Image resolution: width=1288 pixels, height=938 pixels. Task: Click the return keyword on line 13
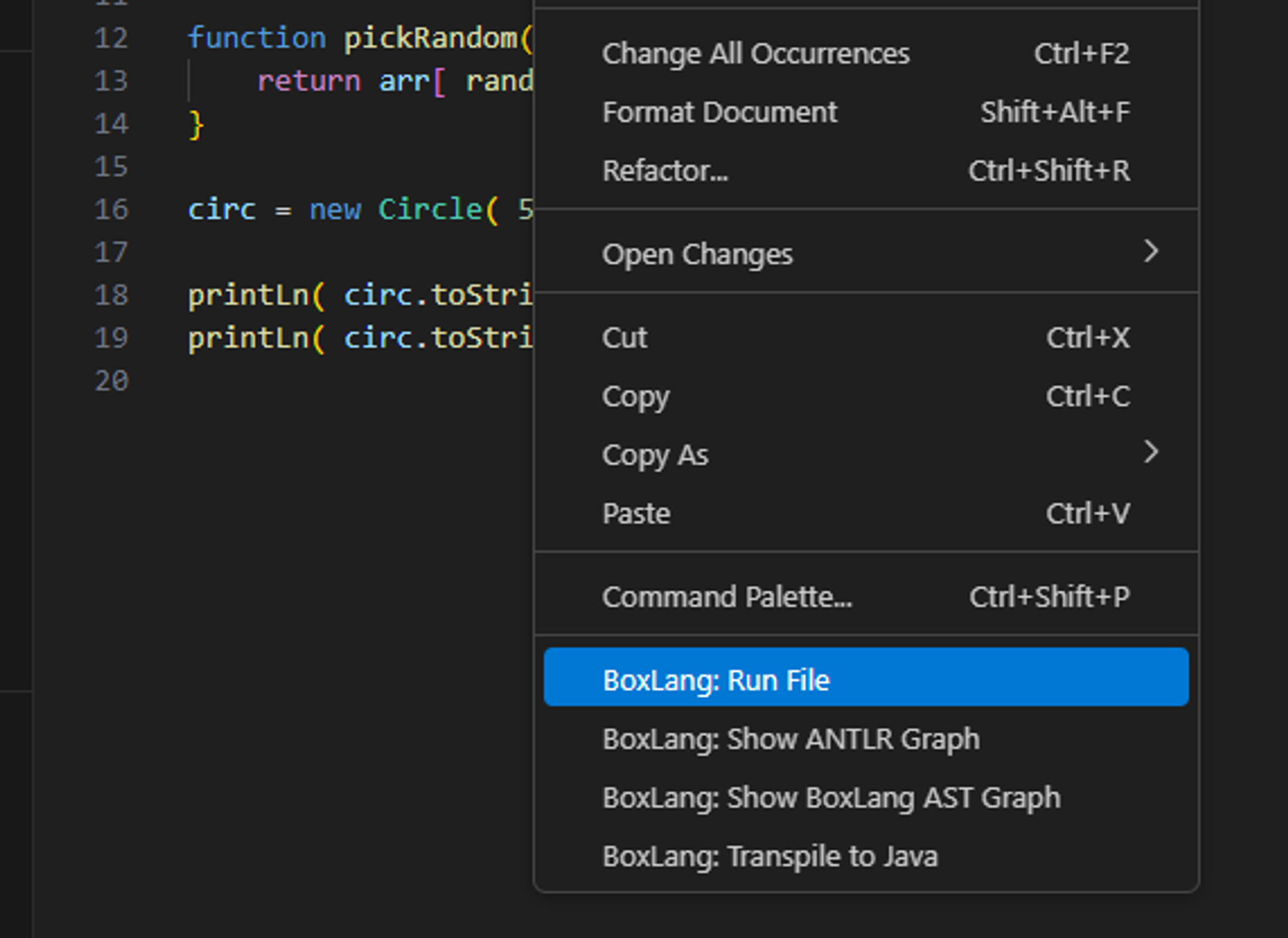point(308,81)
